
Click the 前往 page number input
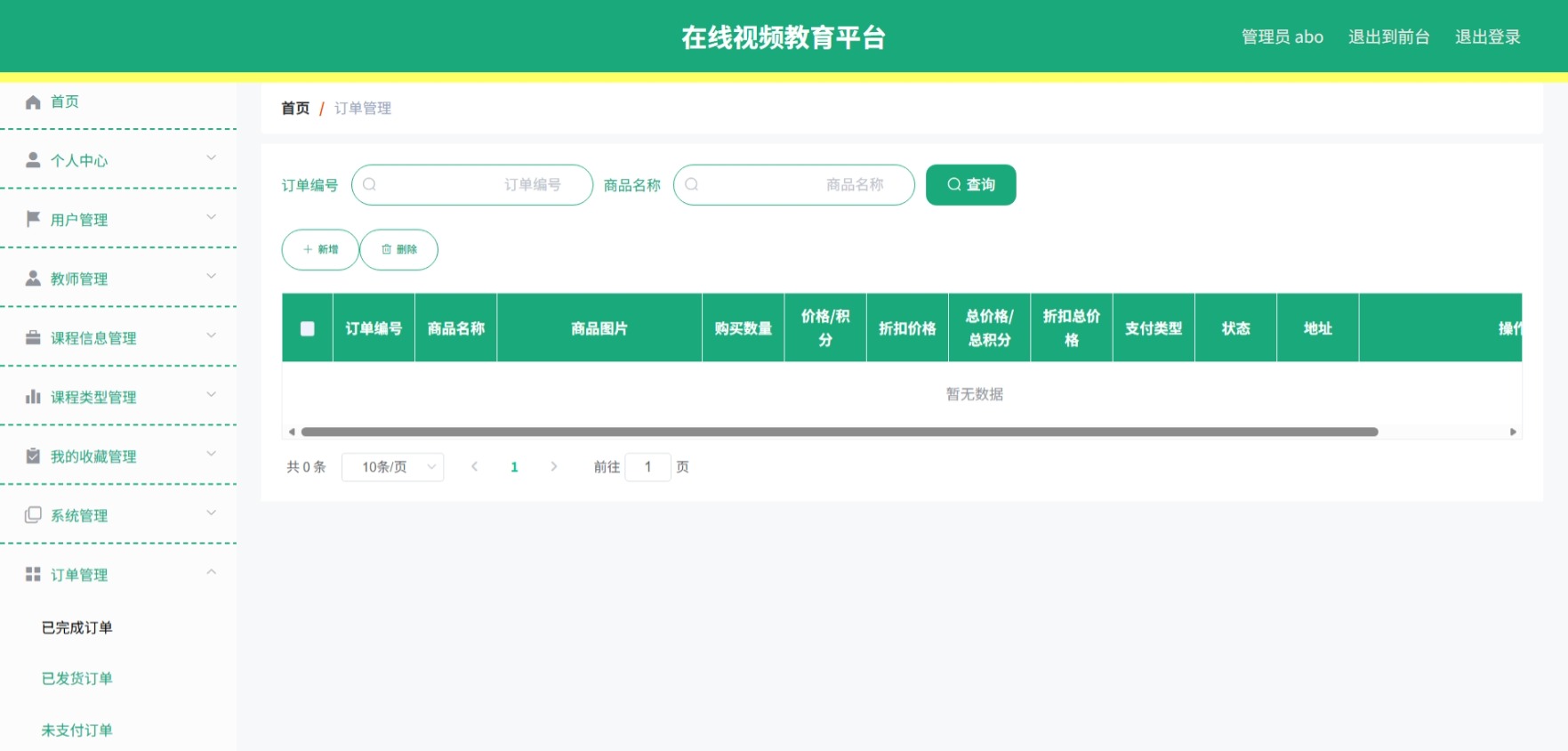click(x=648, y=467)
